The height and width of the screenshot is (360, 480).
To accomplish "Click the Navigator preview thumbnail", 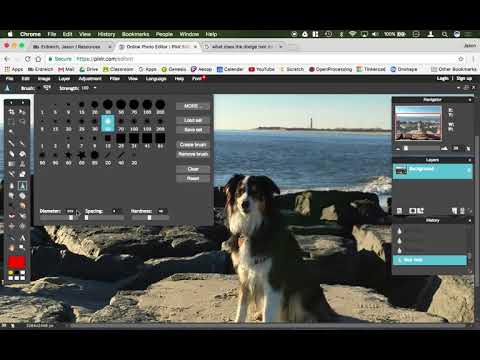I will click(x=418, y=123).
